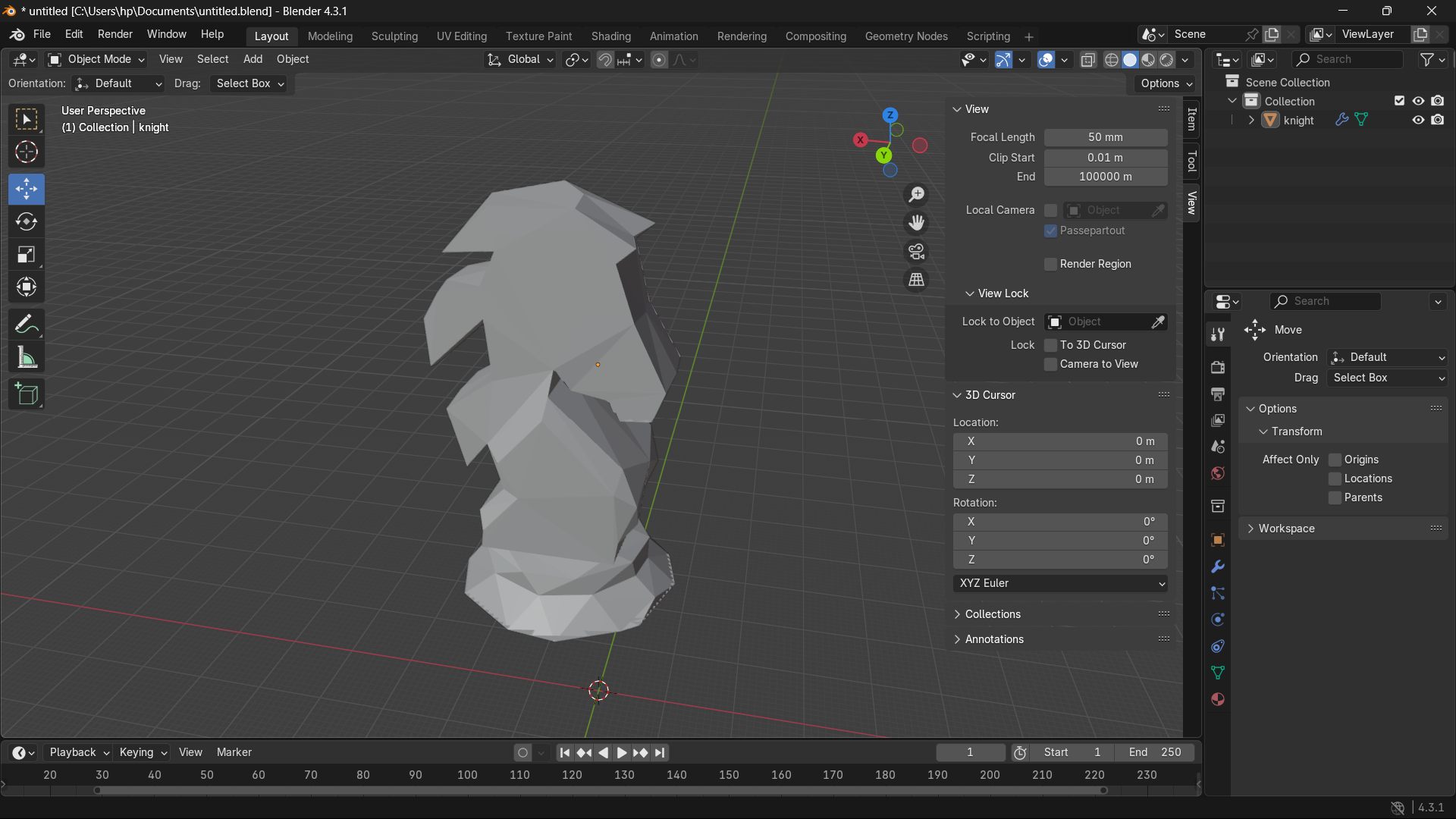Open the Material properties tab

(1218, 699)
